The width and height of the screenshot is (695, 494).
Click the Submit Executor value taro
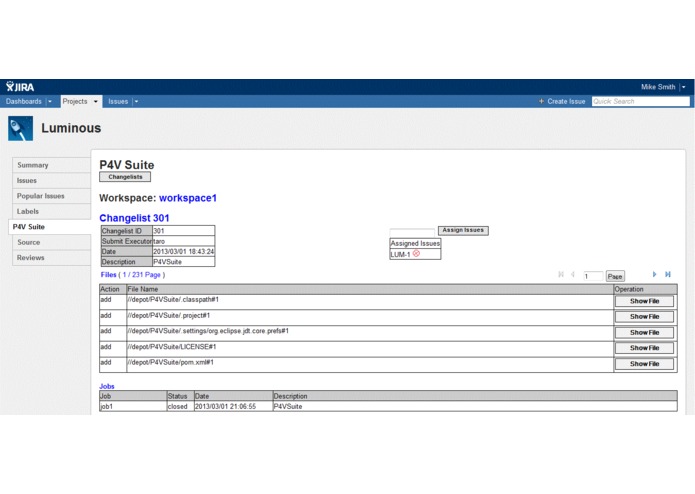184,241
